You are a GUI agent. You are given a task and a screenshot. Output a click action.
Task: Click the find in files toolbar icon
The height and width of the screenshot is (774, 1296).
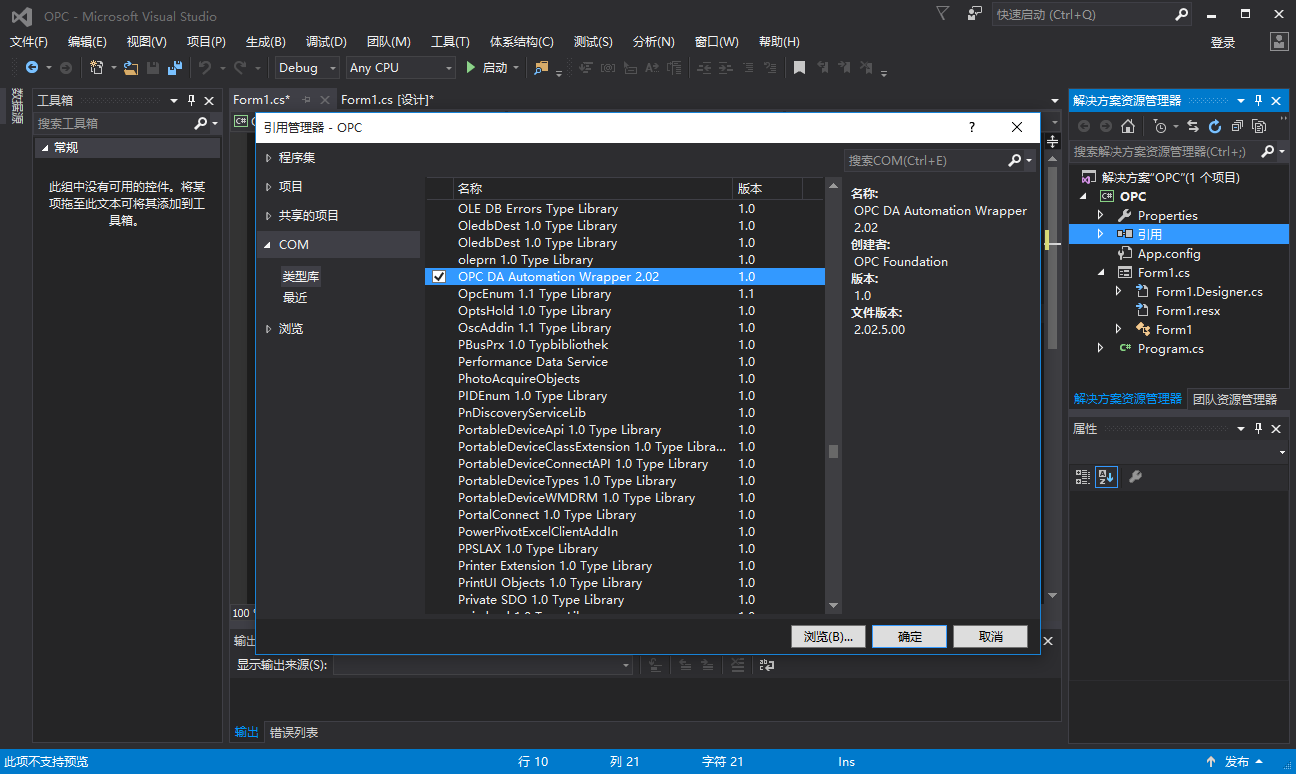[x=542, y=67]
